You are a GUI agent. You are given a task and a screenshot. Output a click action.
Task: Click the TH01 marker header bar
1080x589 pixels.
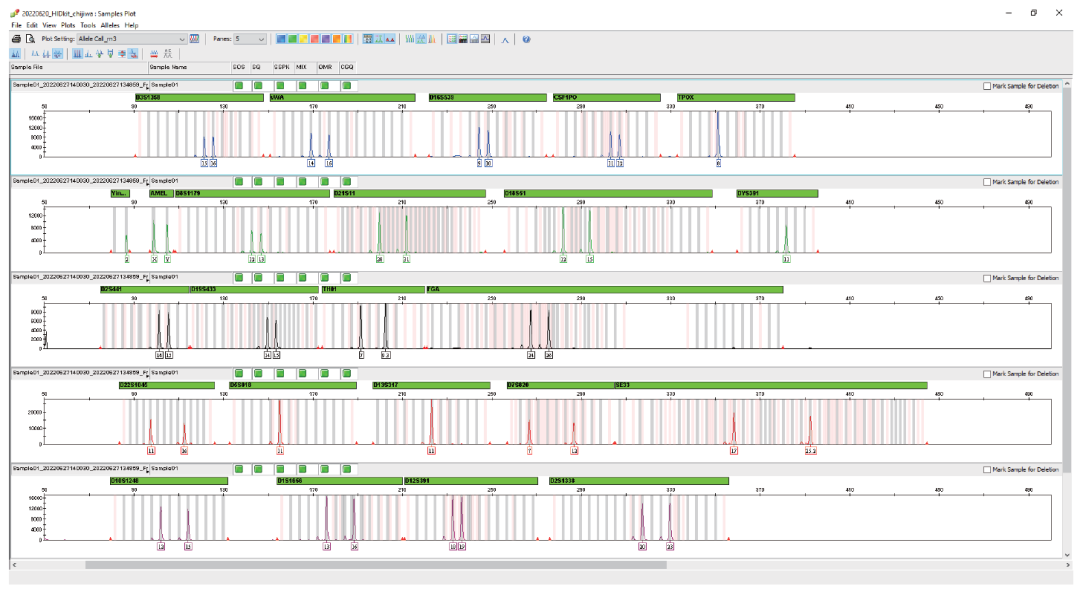373,289
